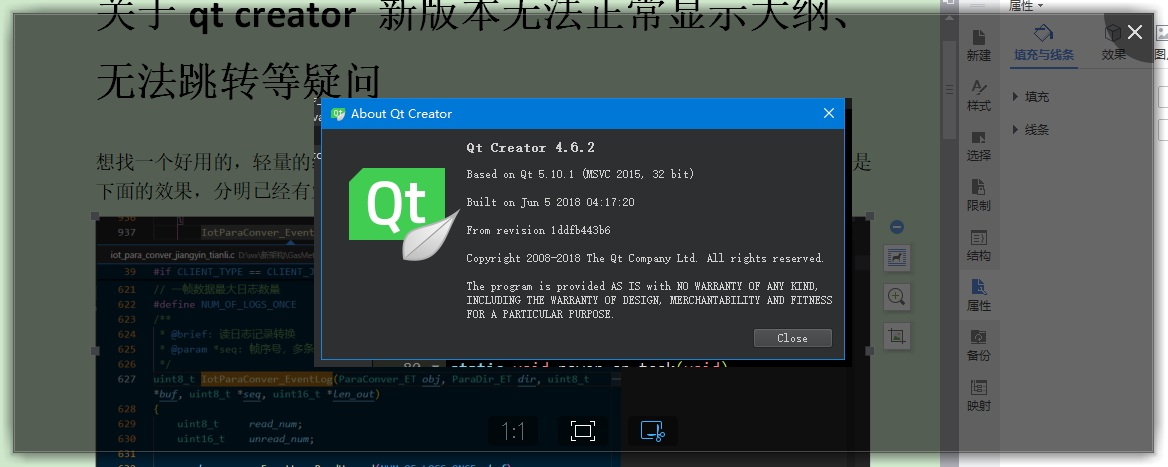Expand the 线条 section
The height and width of the screenshot is (467, 1168).
[1031, 130]
